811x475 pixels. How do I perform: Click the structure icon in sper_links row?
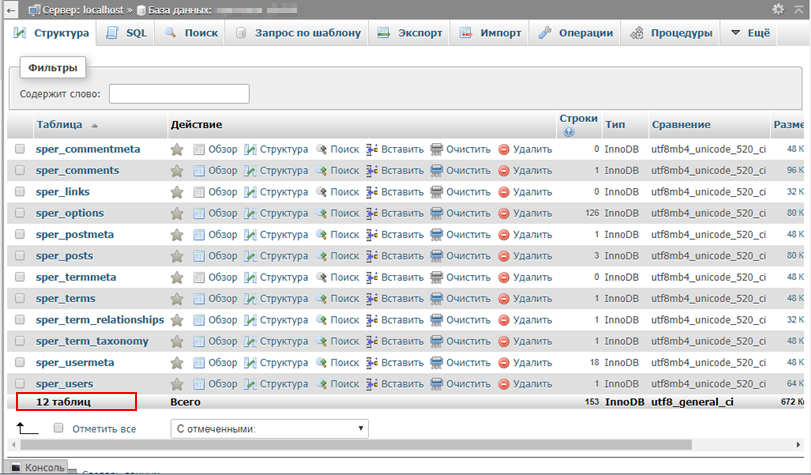click(250, 192)
